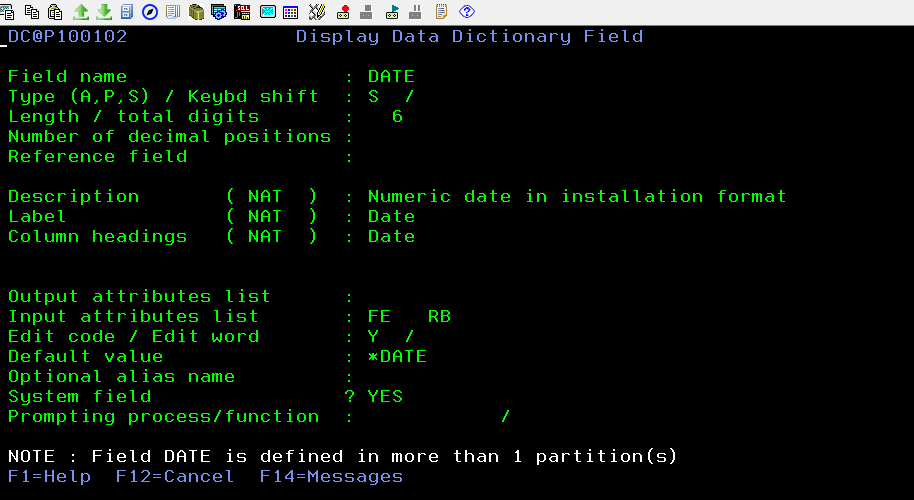Click the paste clipboard icon

55,12
